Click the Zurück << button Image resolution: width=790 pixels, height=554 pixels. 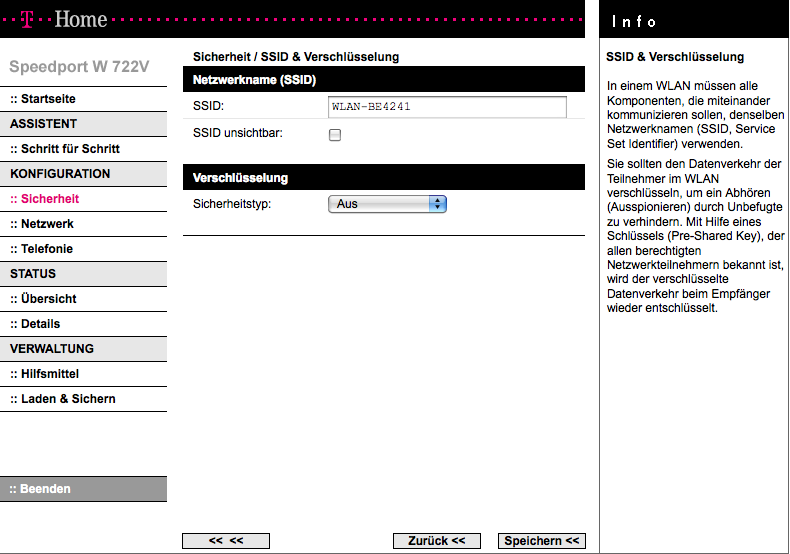click(x=436, y=541)
